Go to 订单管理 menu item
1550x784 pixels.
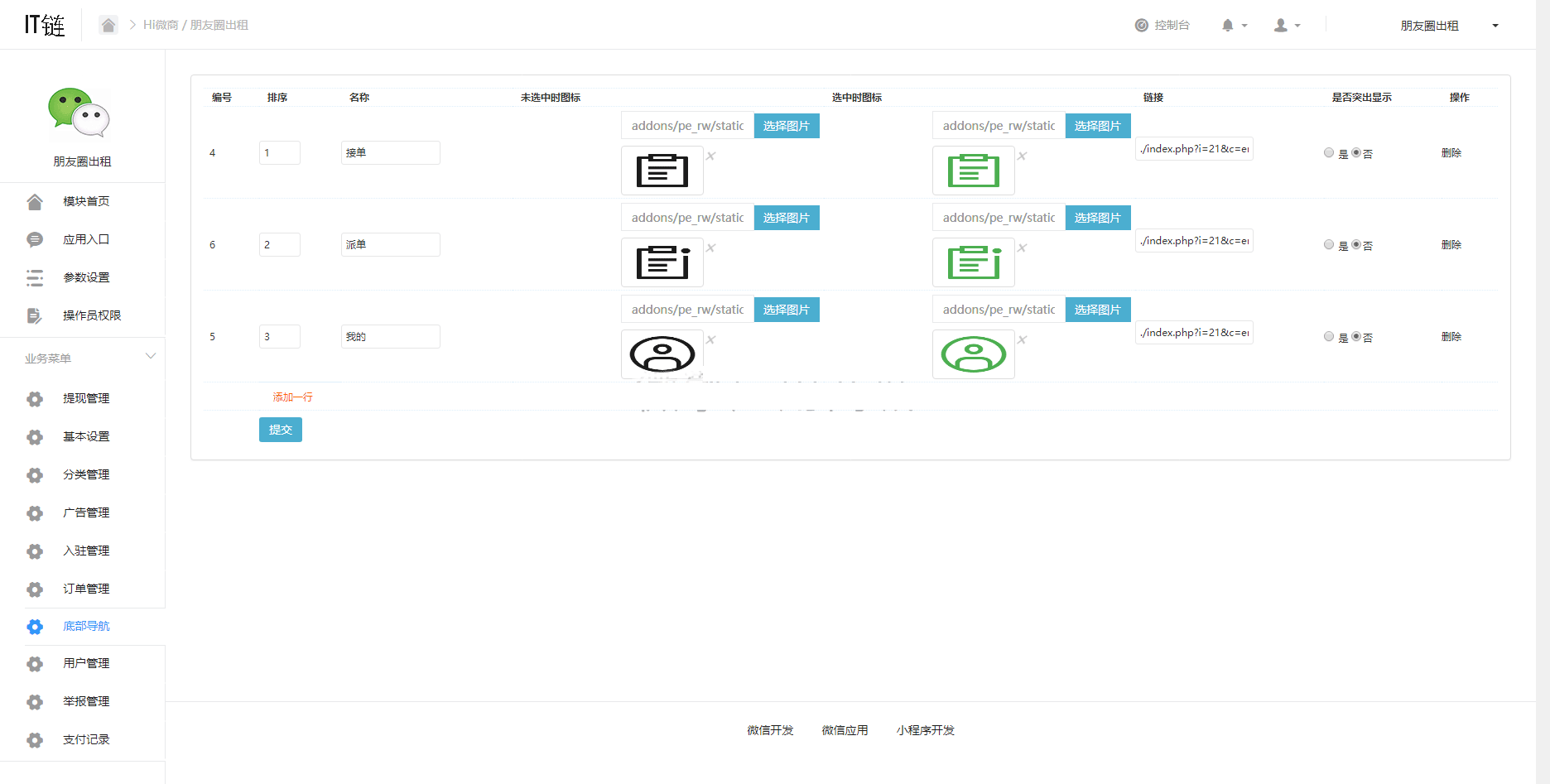[86, 589]
